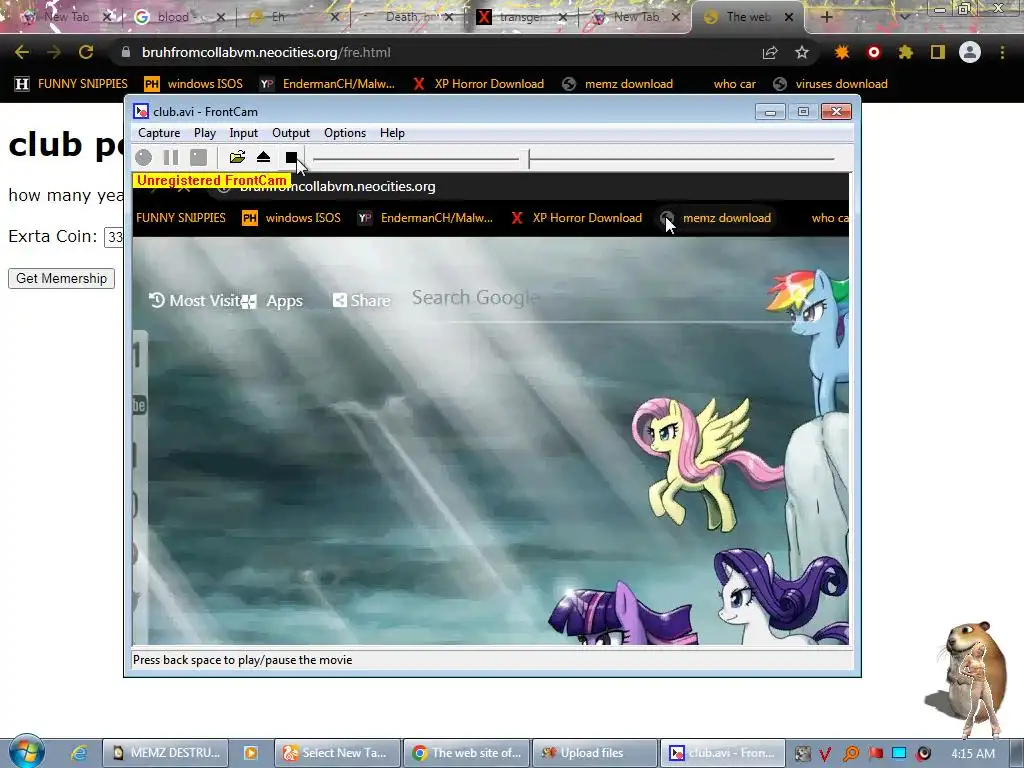Click the Chrome address bar URL
This screenshot has width=1024, height=768.
[266, 52]
